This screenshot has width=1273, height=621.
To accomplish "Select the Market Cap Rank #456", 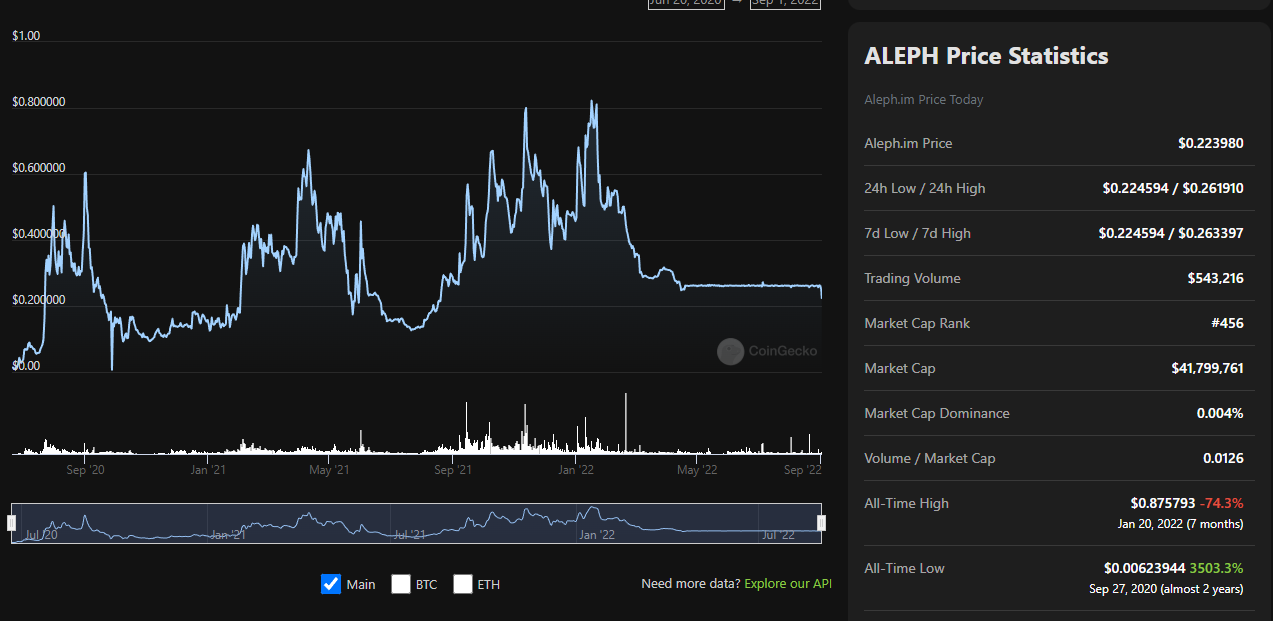I will tap(1227, 323).
